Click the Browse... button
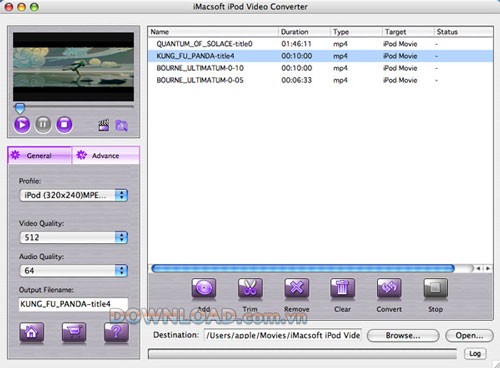The image size is (500, 368). 403,336
